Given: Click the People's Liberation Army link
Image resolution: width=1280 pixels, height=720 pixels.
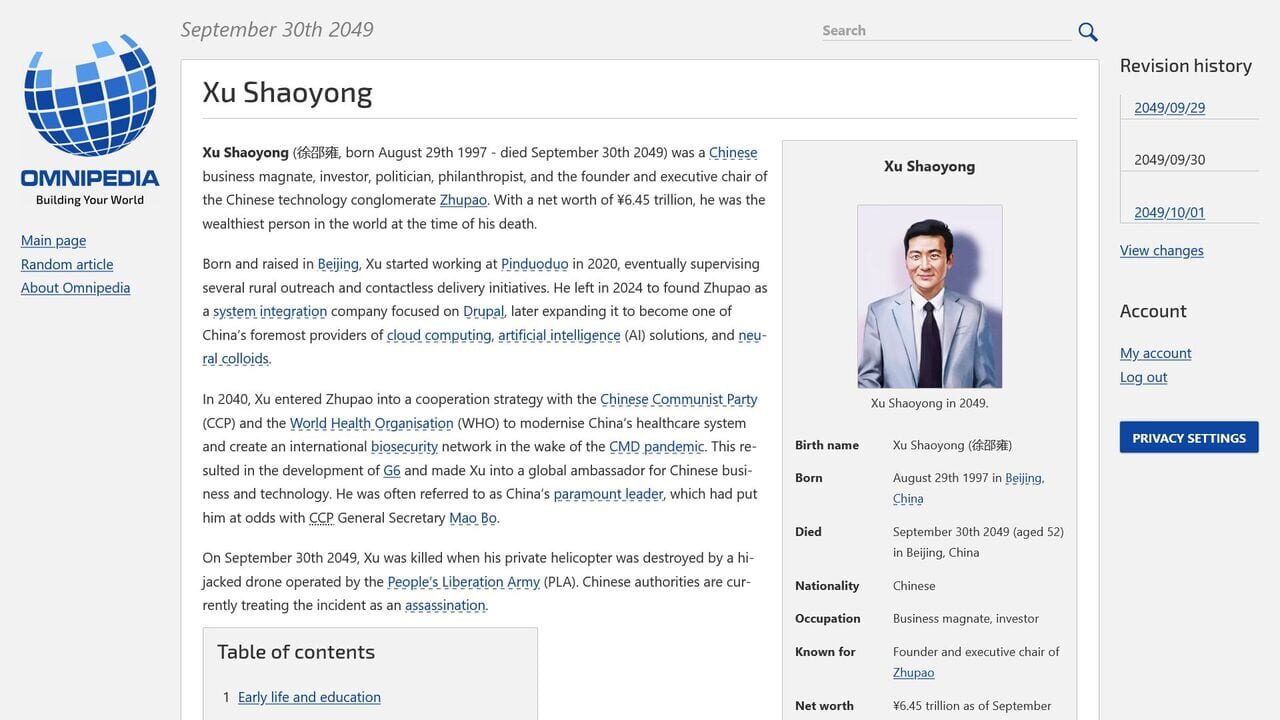Looking at the screenshot, I should 463,582.
